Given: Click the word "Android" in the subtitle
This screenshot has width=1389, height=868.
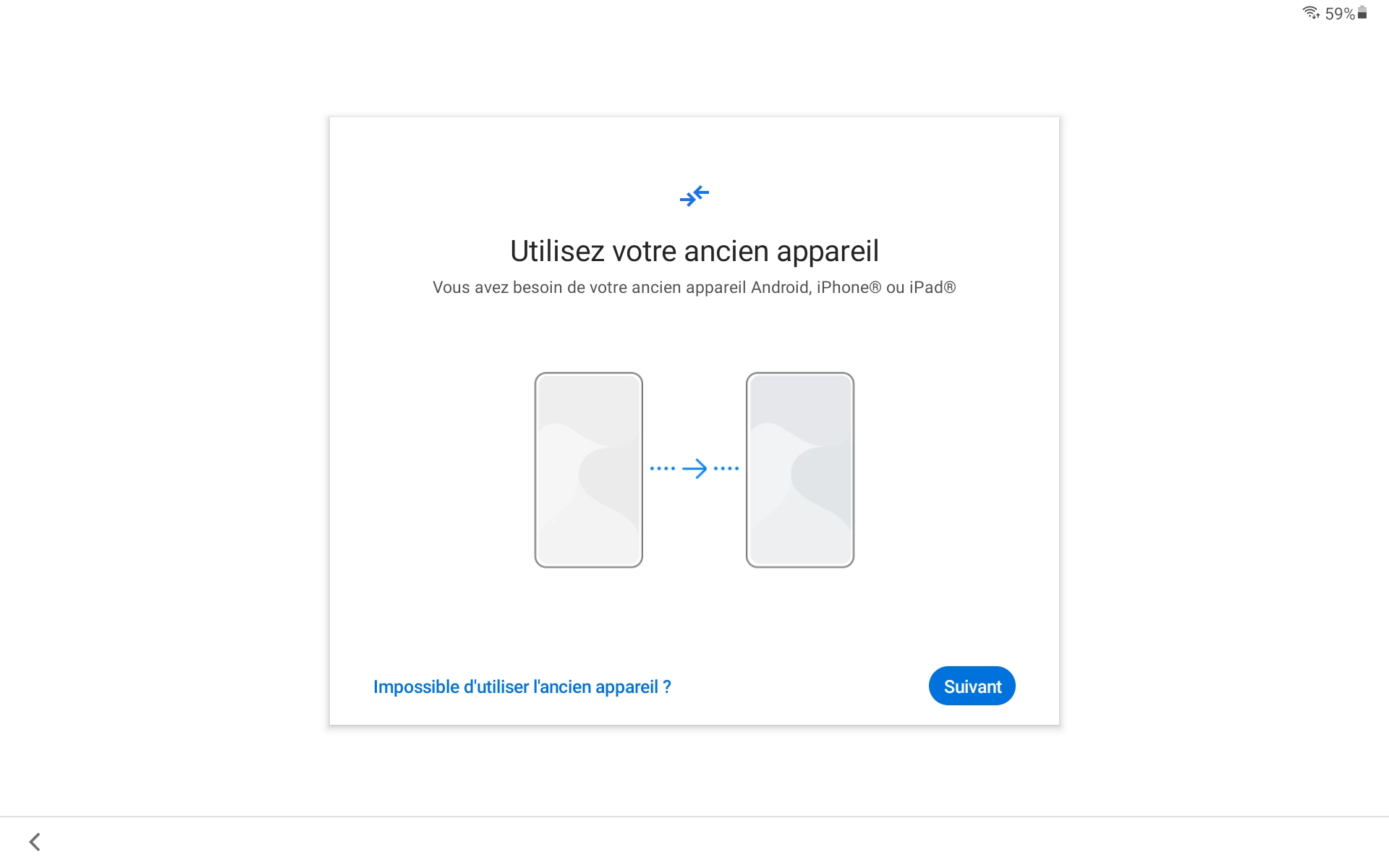Looking at the screenshot, I should click(781, 287).
